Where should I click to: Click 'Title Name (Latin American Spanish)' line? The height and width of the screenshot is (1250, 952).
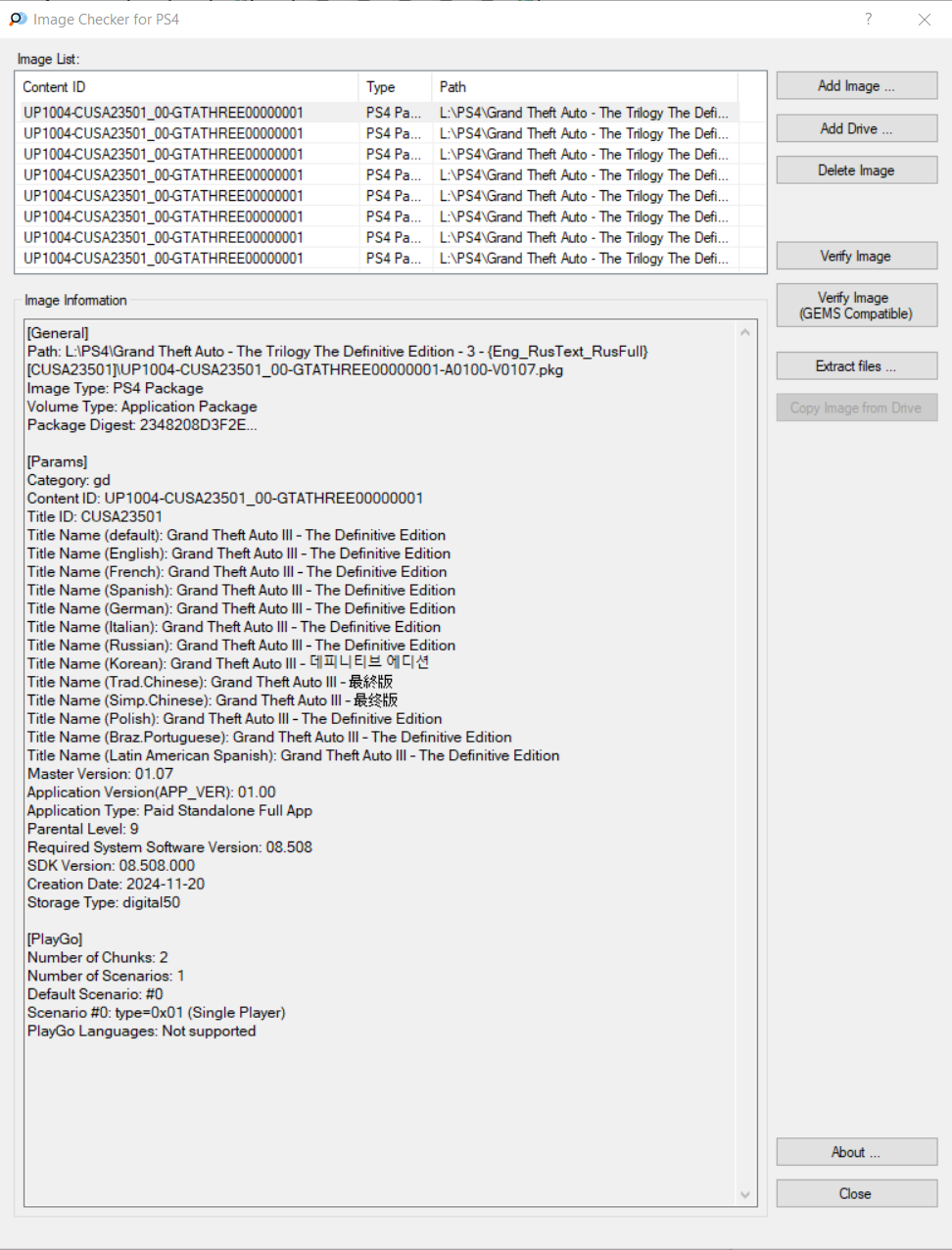[294, 755]
